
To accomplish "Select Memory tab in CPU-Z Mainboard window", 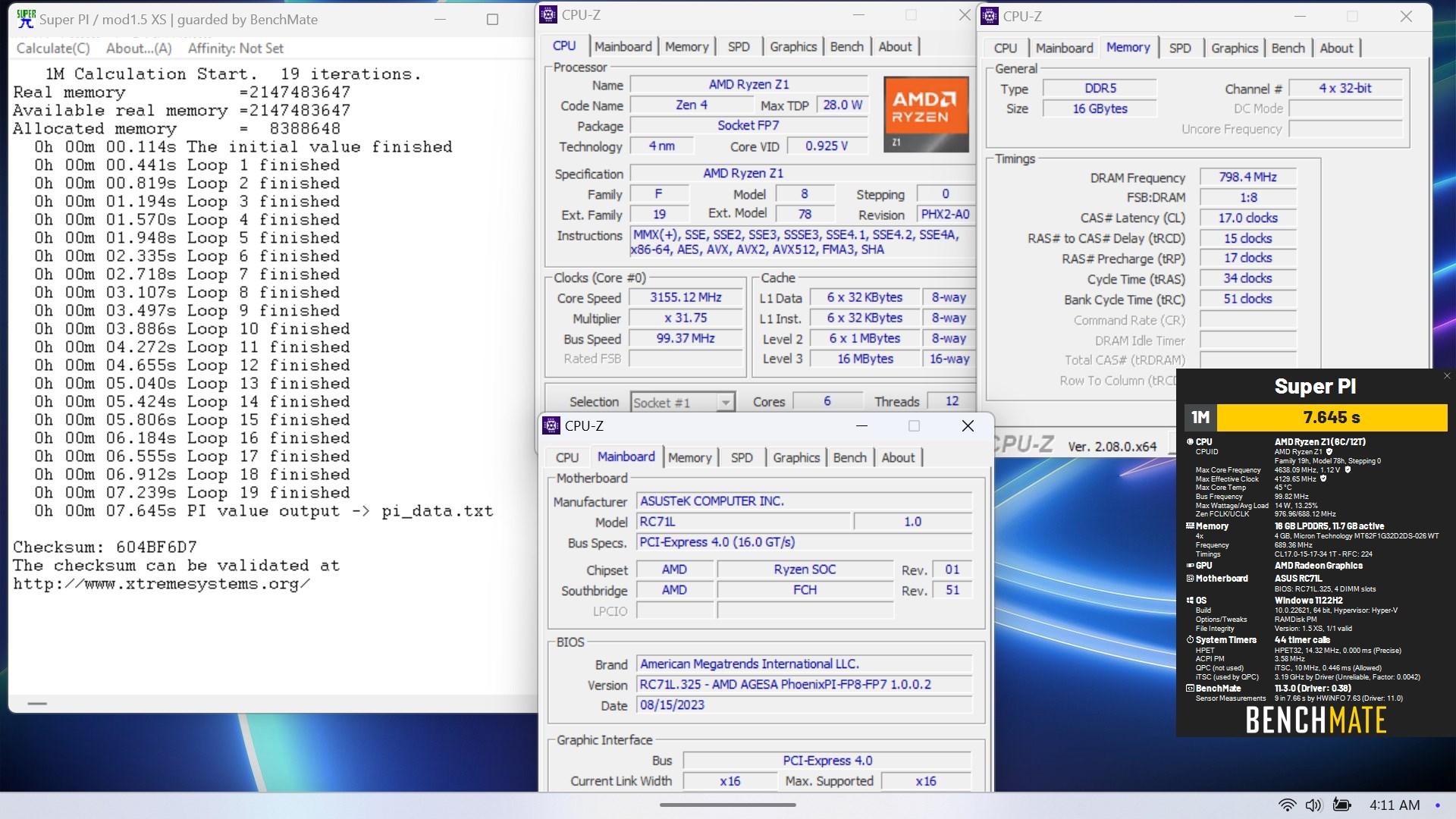I will [x=689, y=457].
